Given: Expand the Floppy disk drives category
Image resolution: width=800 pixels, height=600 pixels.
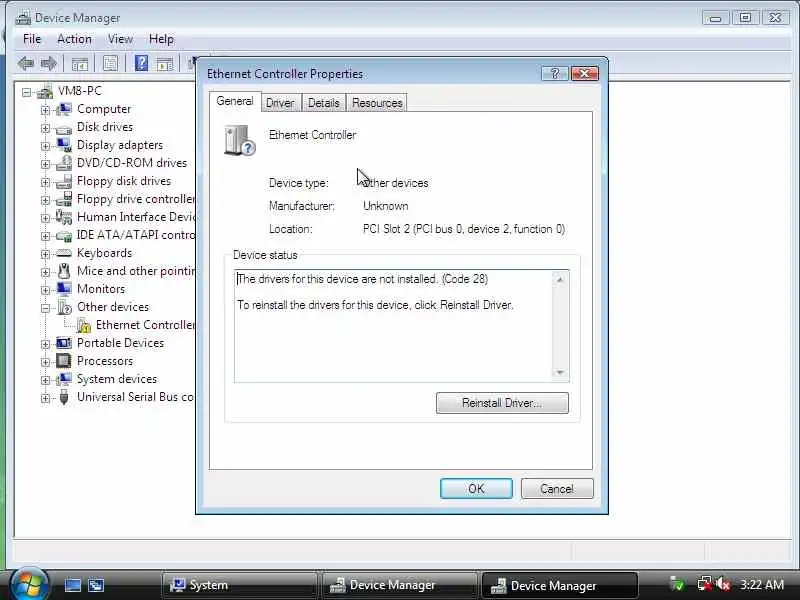Looking at the screenshot, I should tap(45, 182).
